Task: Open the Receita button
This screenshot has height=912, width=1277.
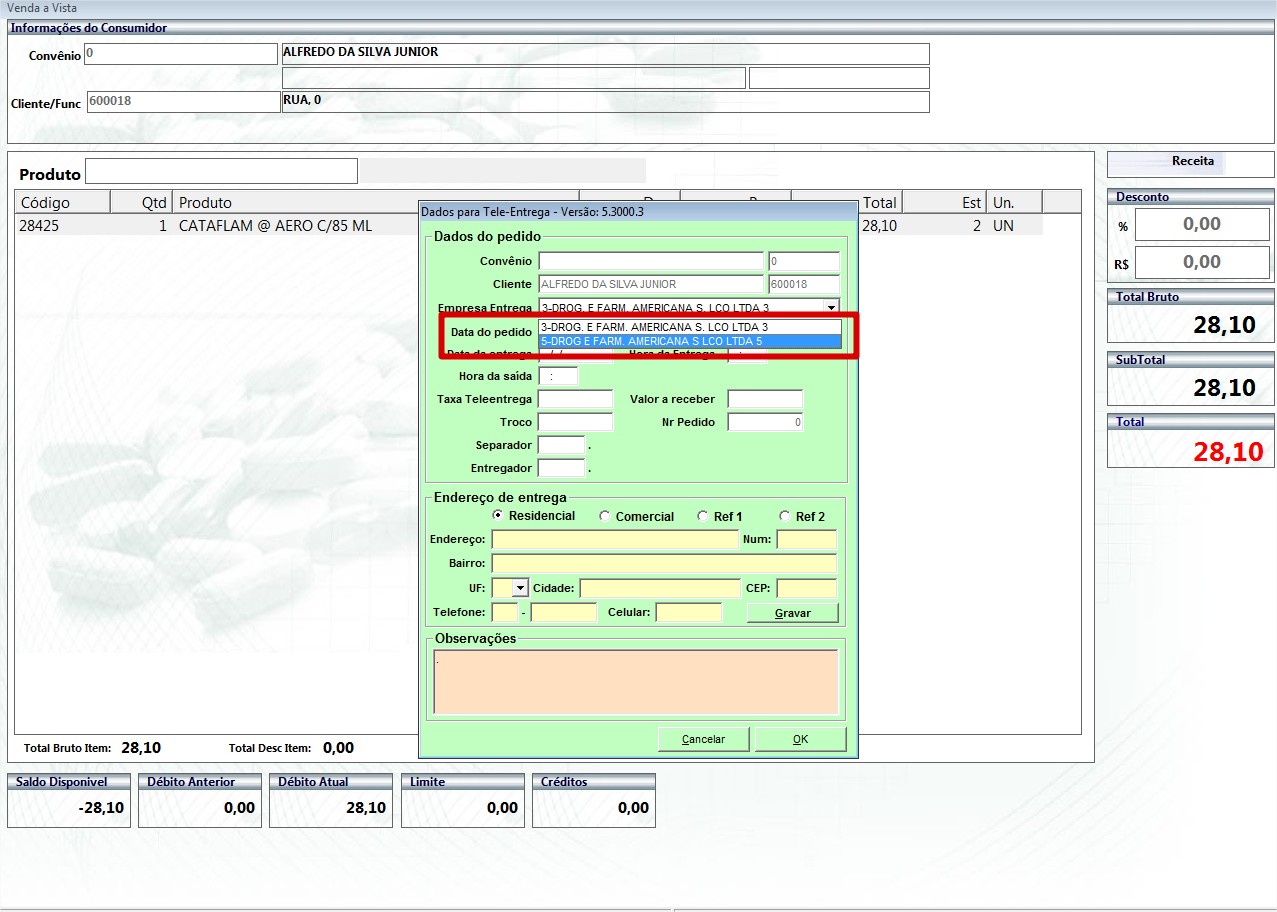Action: tap(1191, 162)
